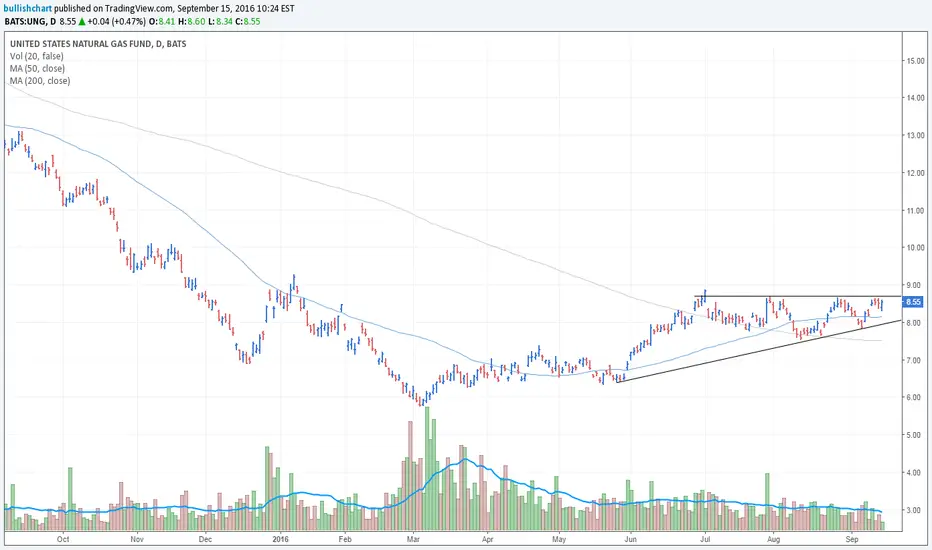Image resolution: width=932 pixels, height=550 pixels.
Task: Click the Apr label on time axis
Action: point(488,539)
